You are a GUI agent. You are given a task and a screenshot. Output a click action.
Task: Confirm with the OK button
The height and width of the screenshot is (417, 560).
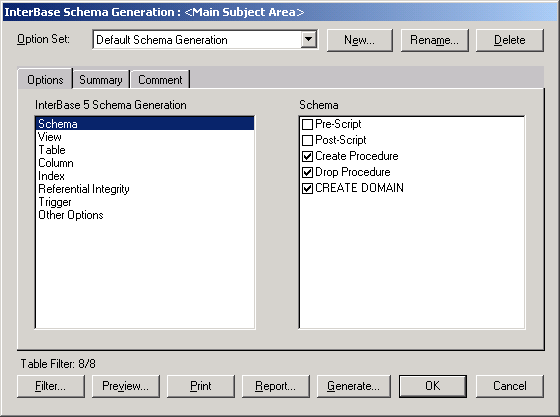(x=433, y=386)
